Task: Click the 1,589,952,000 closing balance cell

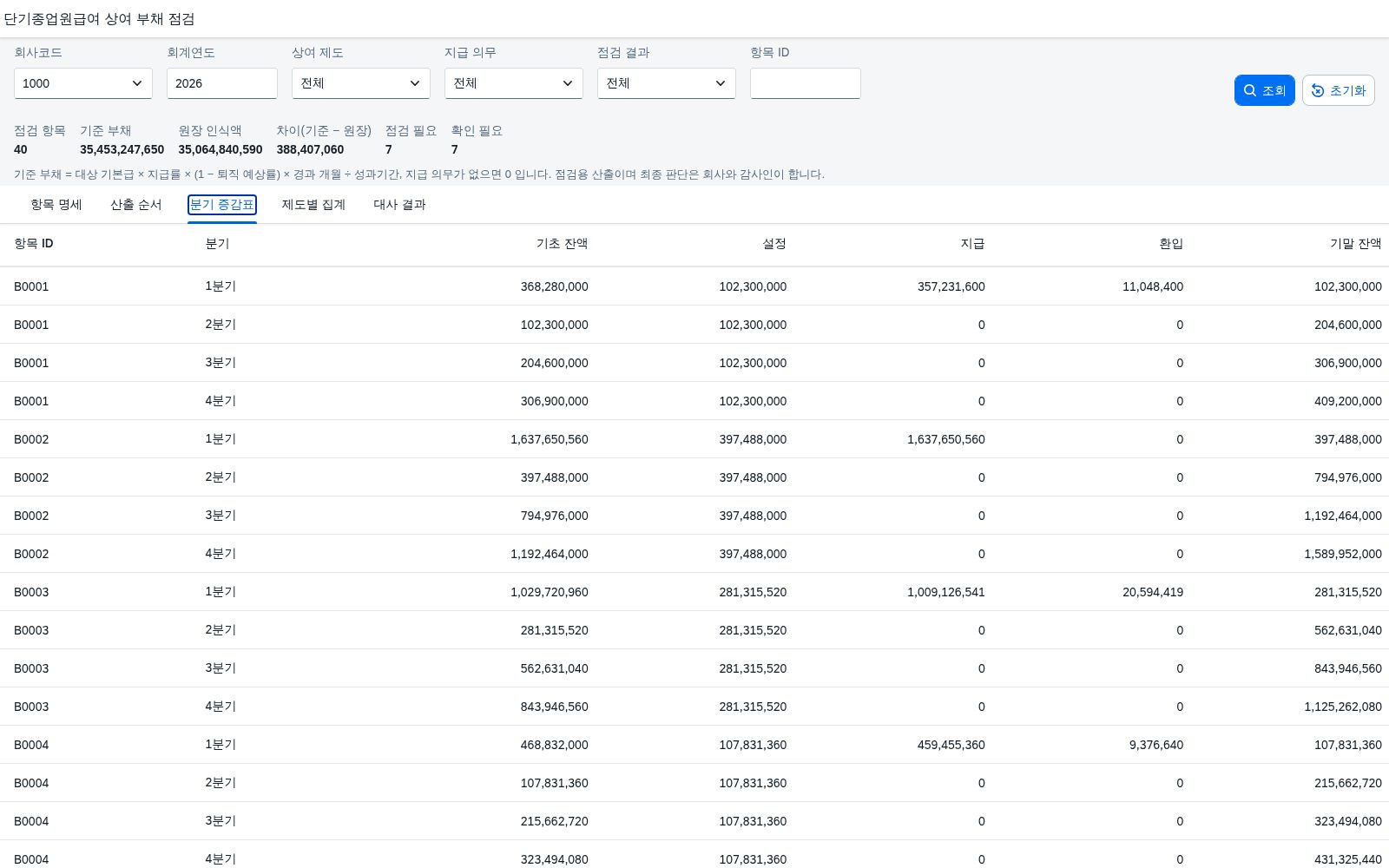Action: [1342, 554]
